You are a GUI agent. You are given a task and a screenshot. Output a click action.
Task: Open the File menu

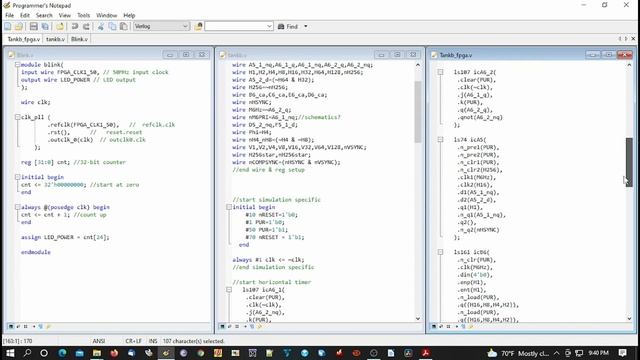click(x=9, y=15)
